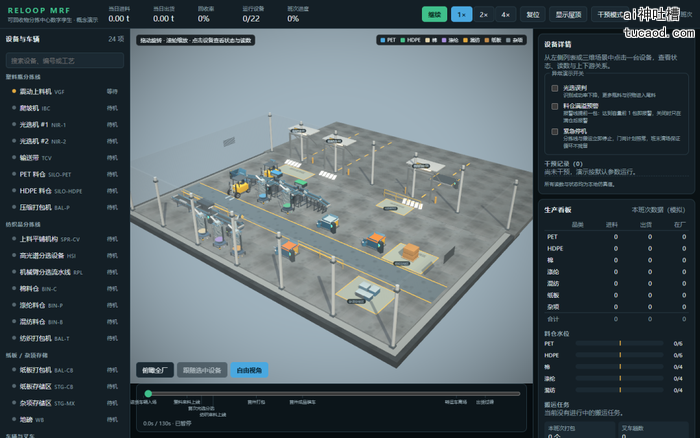Enable the 光选误判 anomaly checkbox
Screen dimensions: 700x438
554,88
